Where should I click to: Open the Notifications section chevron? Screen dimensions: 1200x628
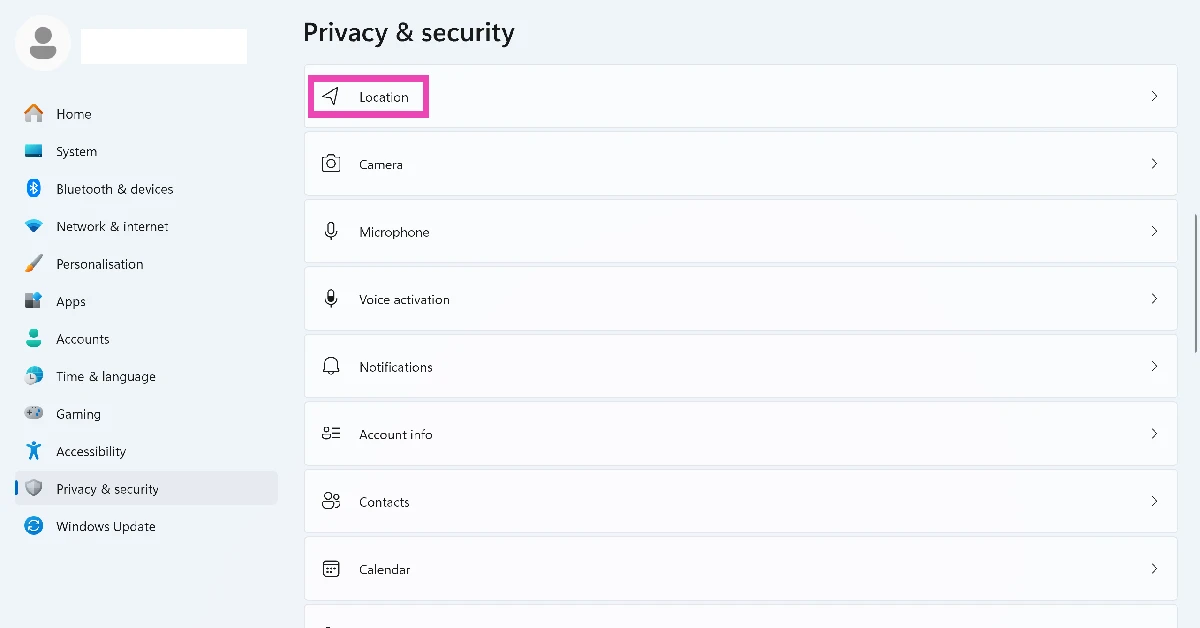pos(1154,366)
